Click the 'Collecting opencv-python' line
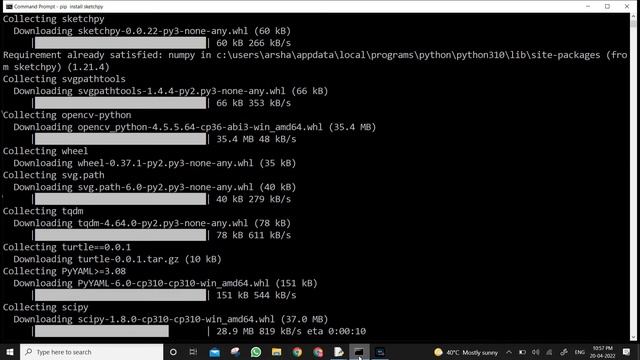This screenshot has height=360, width=640. point(67,115)
